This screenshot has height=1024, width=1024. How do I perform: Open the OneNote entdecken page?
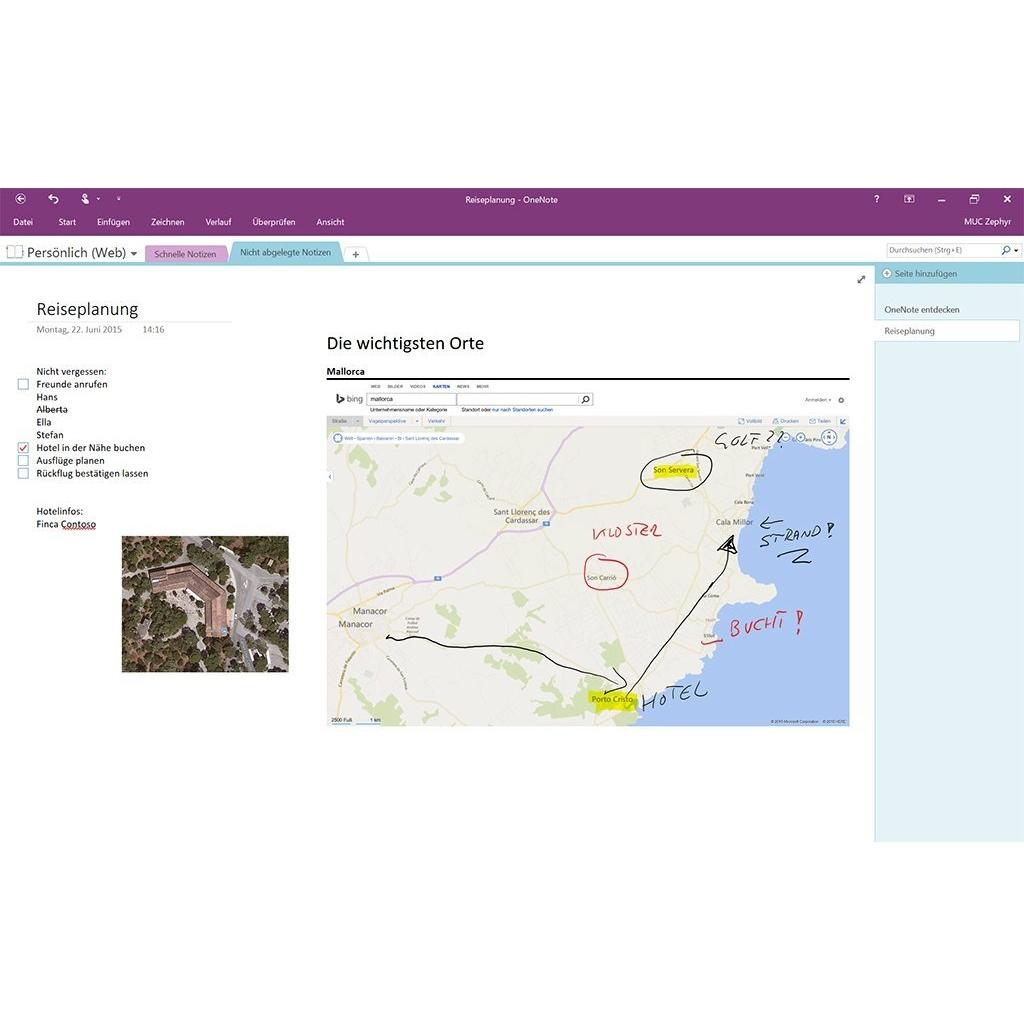(921, 310)
